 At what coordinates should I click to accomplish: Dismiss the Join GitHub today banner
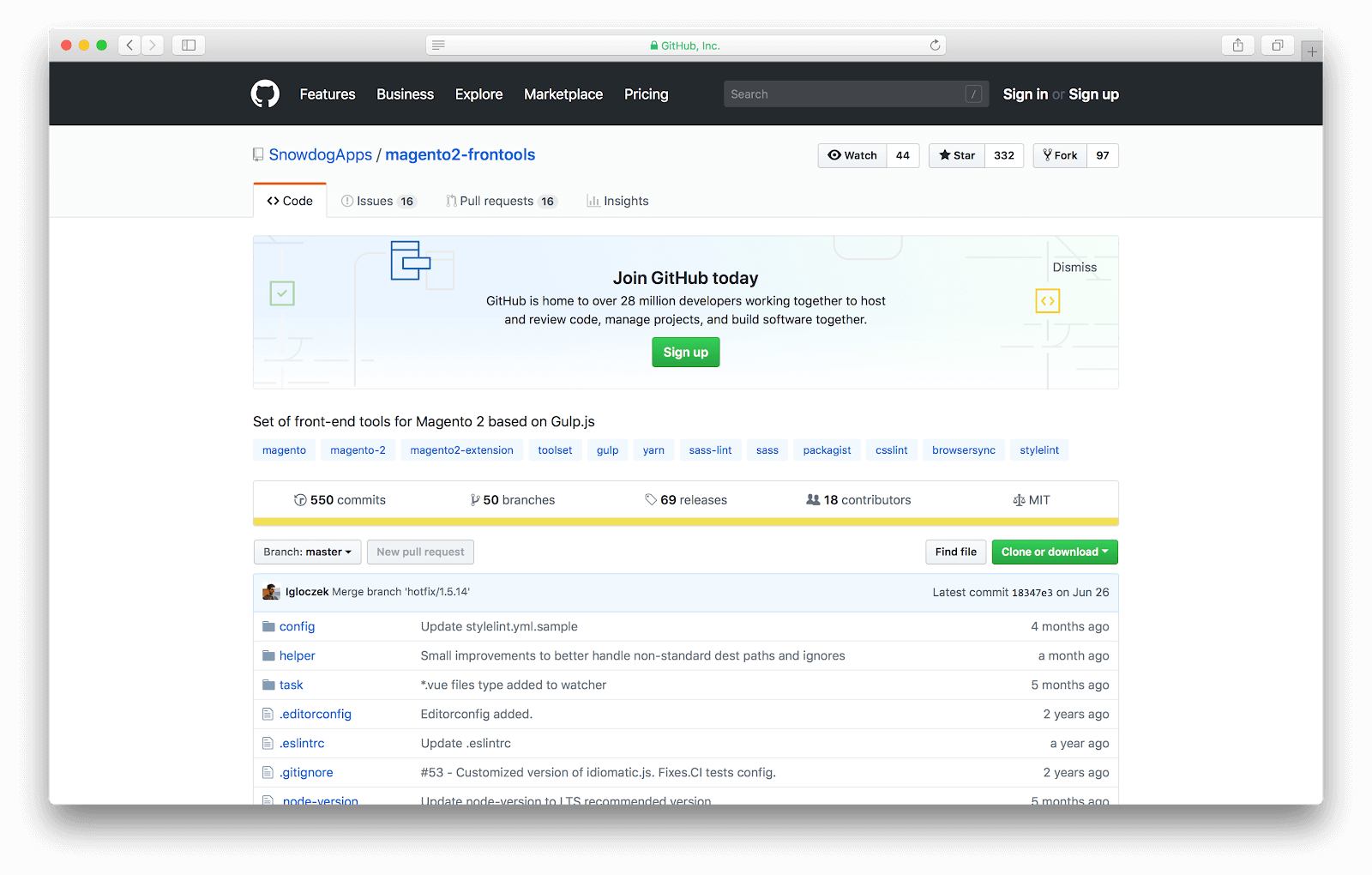point(1074,267)
